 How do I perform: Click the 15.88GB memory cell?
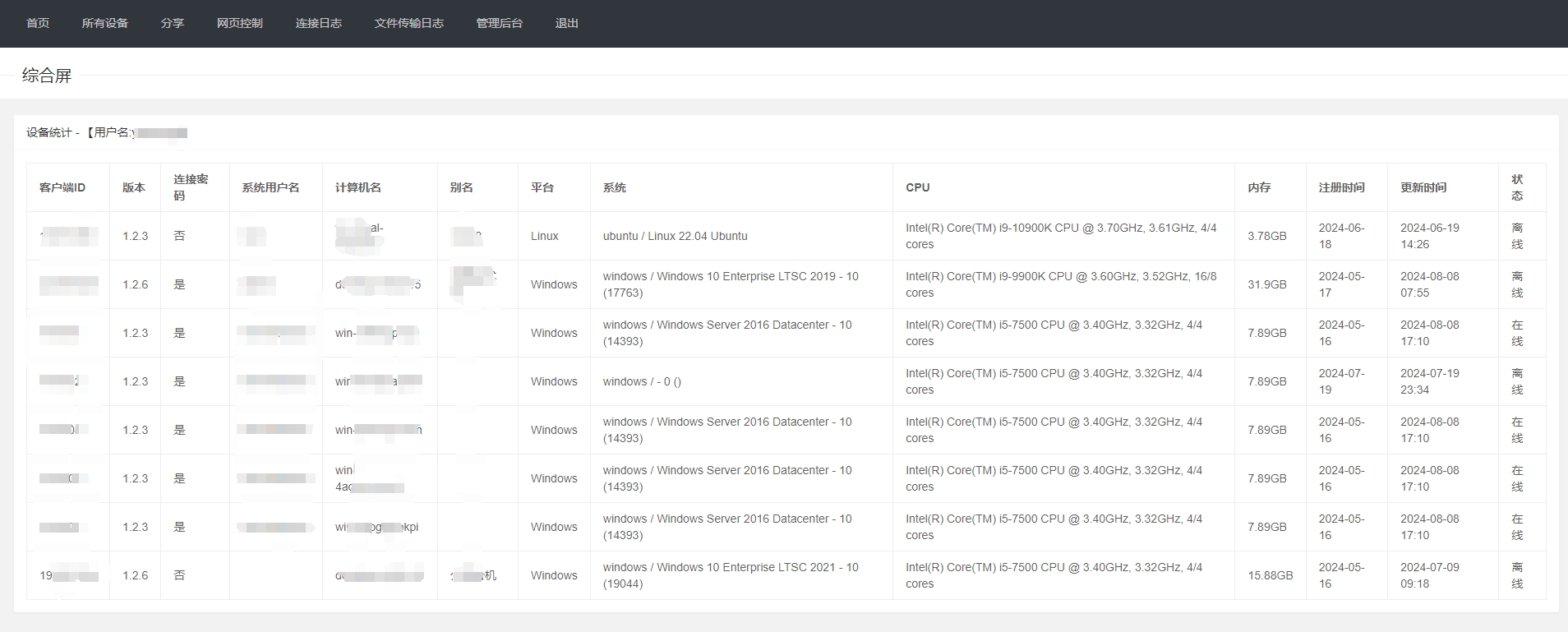point(1271,575)
